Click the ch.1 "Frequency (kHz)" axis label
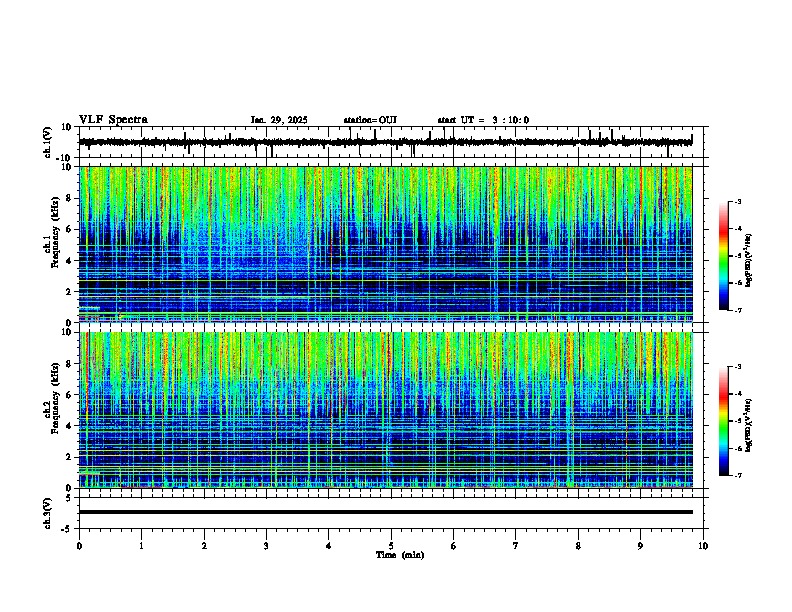Viewport: 792px width, 612px height. [55, 232]
